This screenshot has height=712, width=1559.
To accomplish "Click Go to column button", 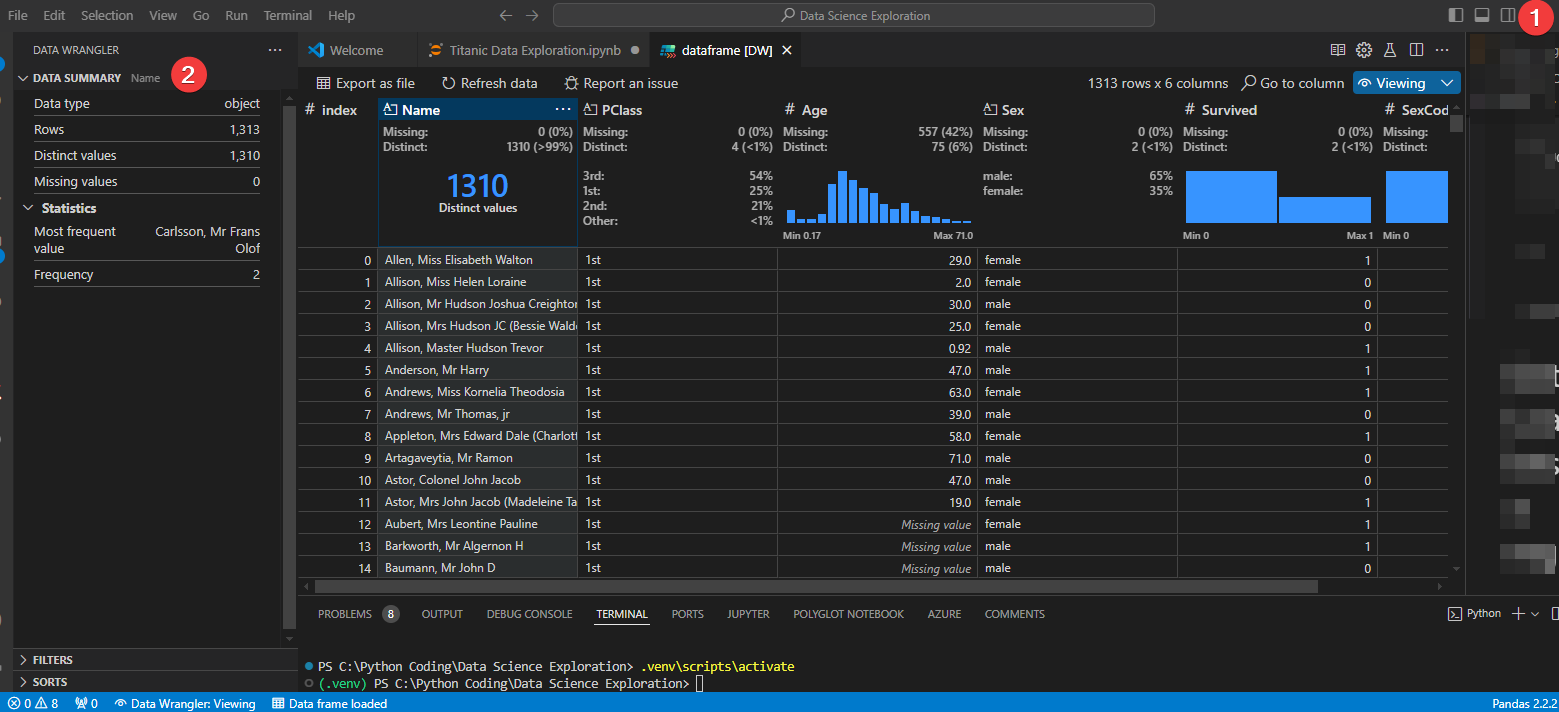I will 1293,83.
